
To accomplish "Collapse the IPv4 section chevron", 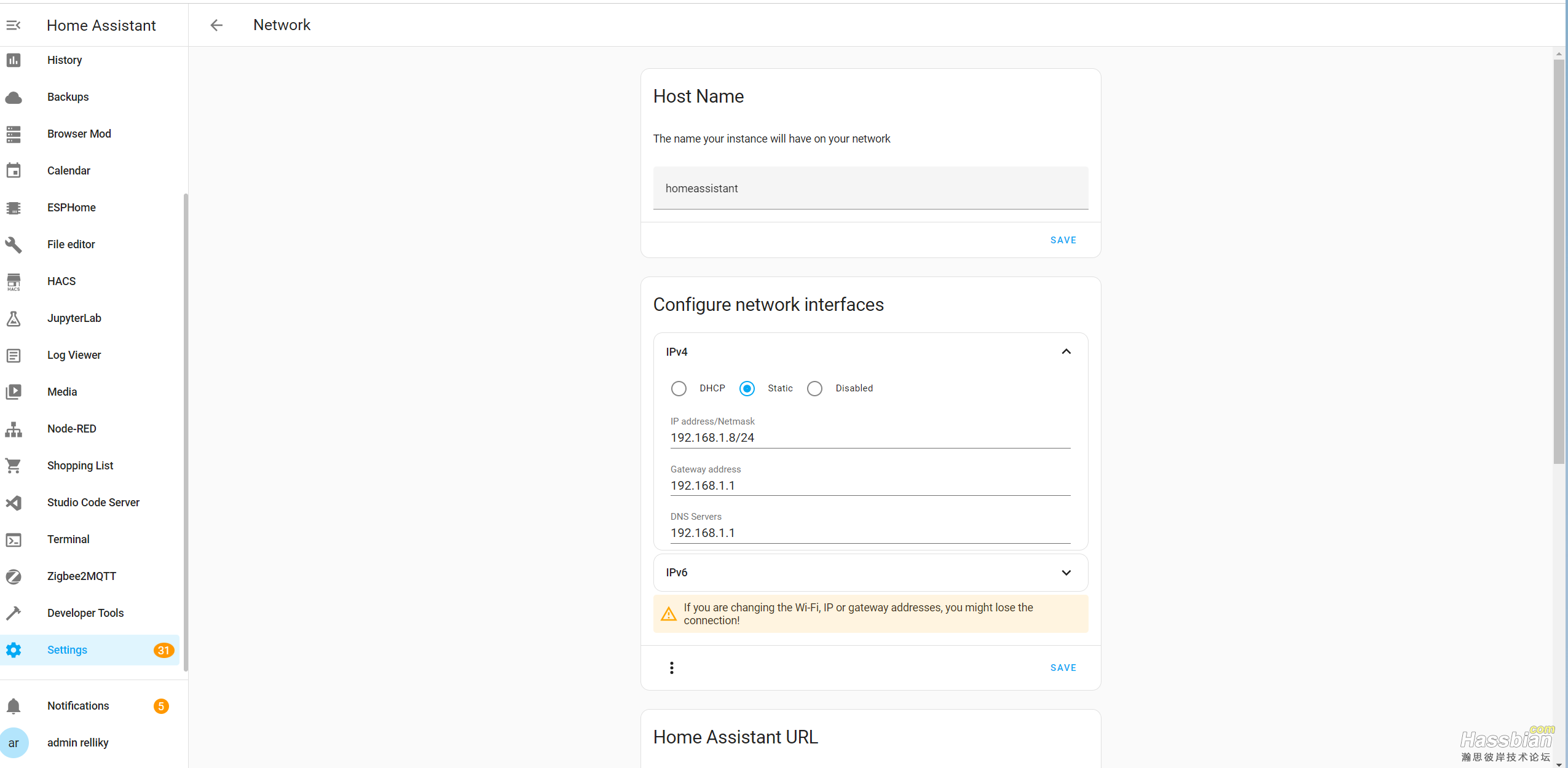I will click(x=1066, y=351).
